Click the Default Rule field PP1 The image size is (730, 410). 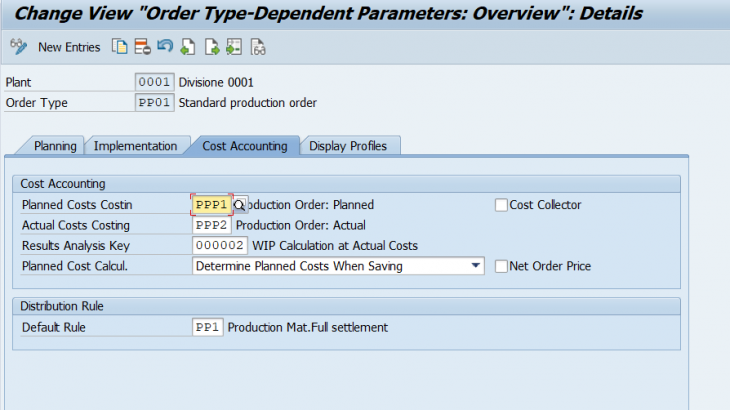coord(208,327)
